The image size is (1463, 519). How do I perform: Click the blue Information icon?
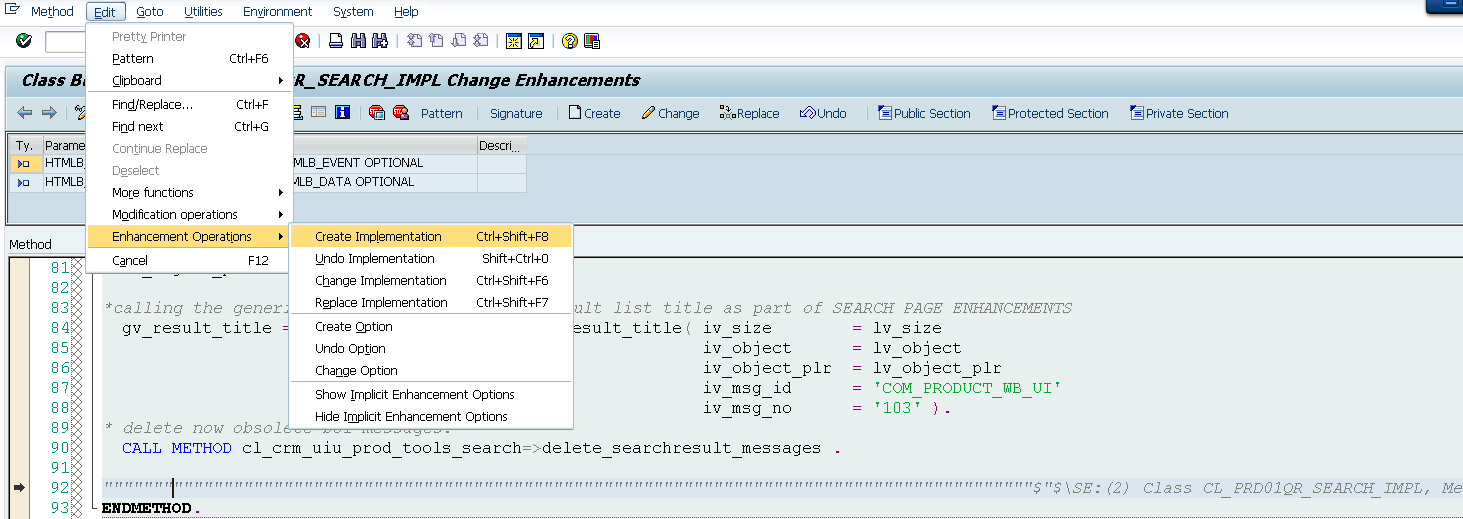point(342,113)
